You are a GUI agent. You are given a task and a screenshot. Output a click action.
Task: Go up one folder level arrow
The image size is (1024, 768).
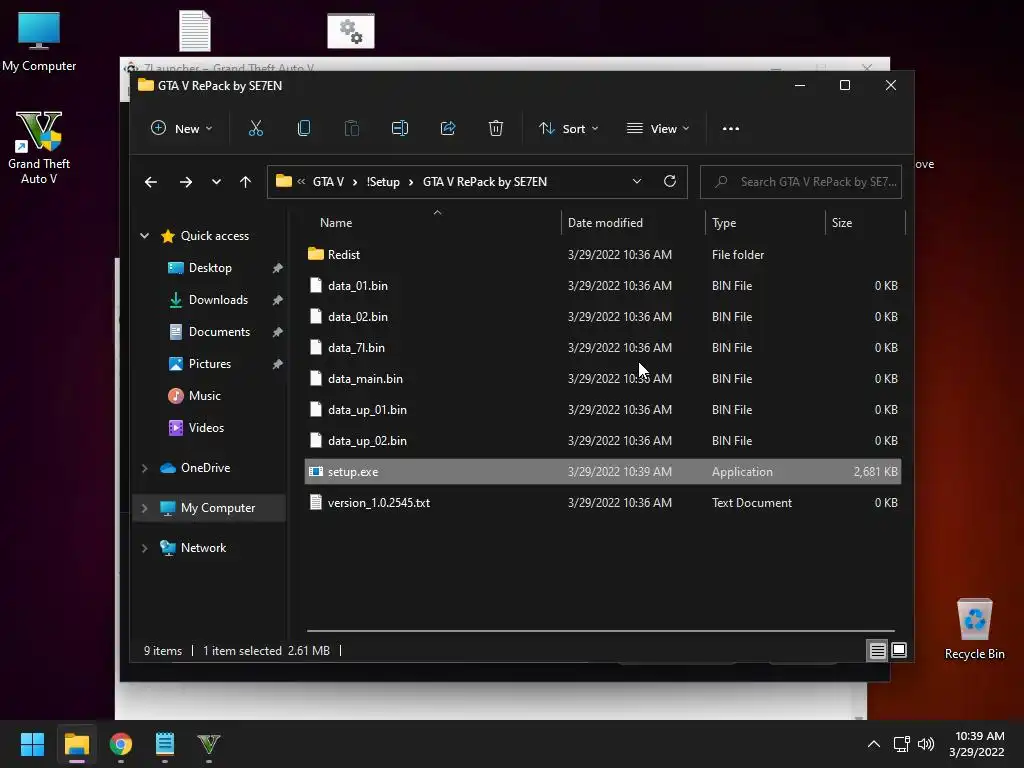[246, 182]
